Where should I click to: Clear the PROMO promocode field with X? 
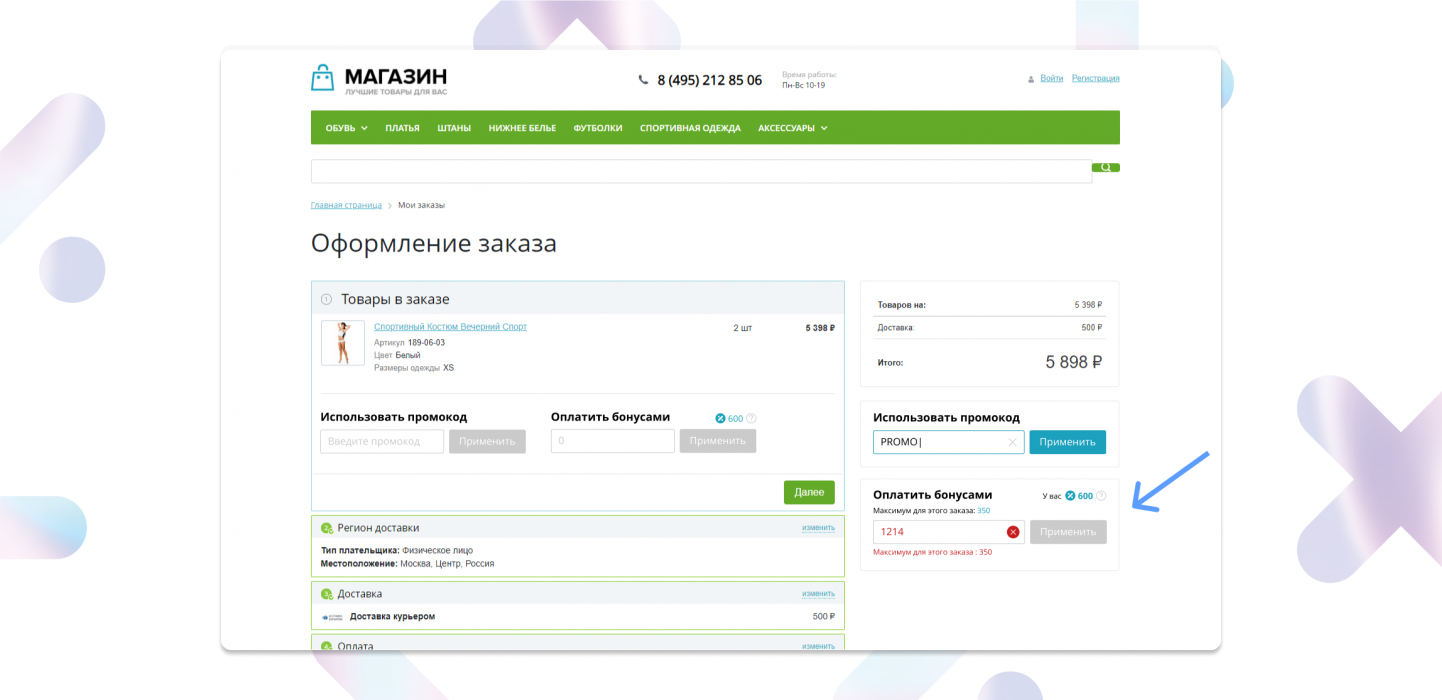click(x=1012, y=442)
